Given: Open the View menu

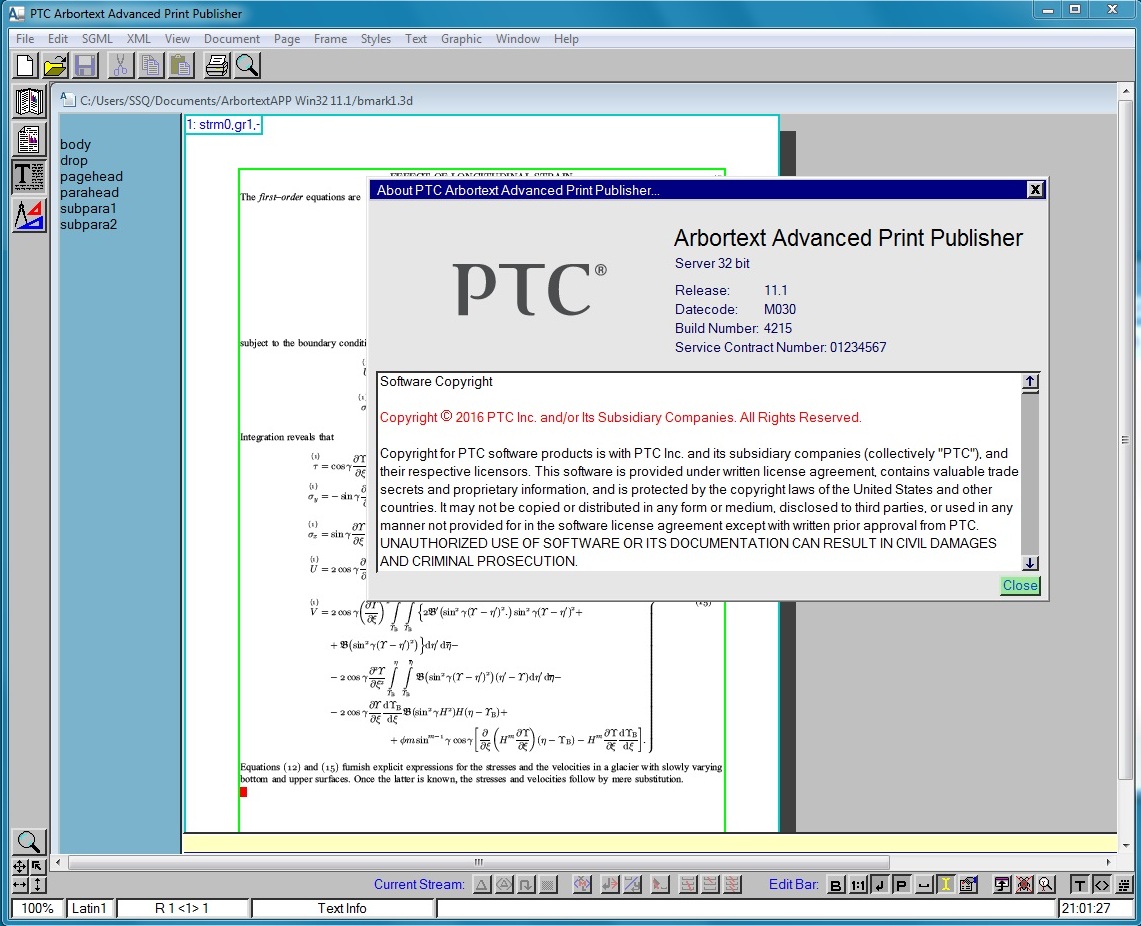Looking at the screenshot, I should coord(177,39).
